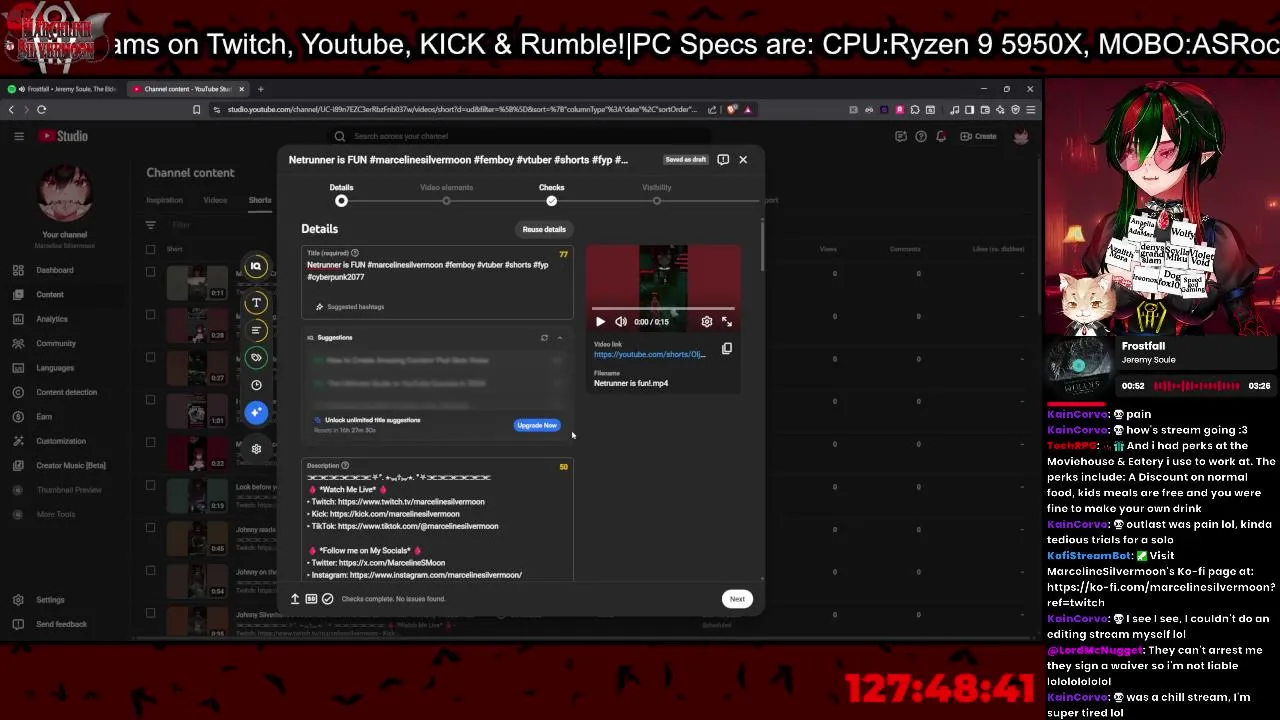Open YouTube Studio hamburger menu
The width and height of the screenshot is (1280, 720).
tap(19, 136)
